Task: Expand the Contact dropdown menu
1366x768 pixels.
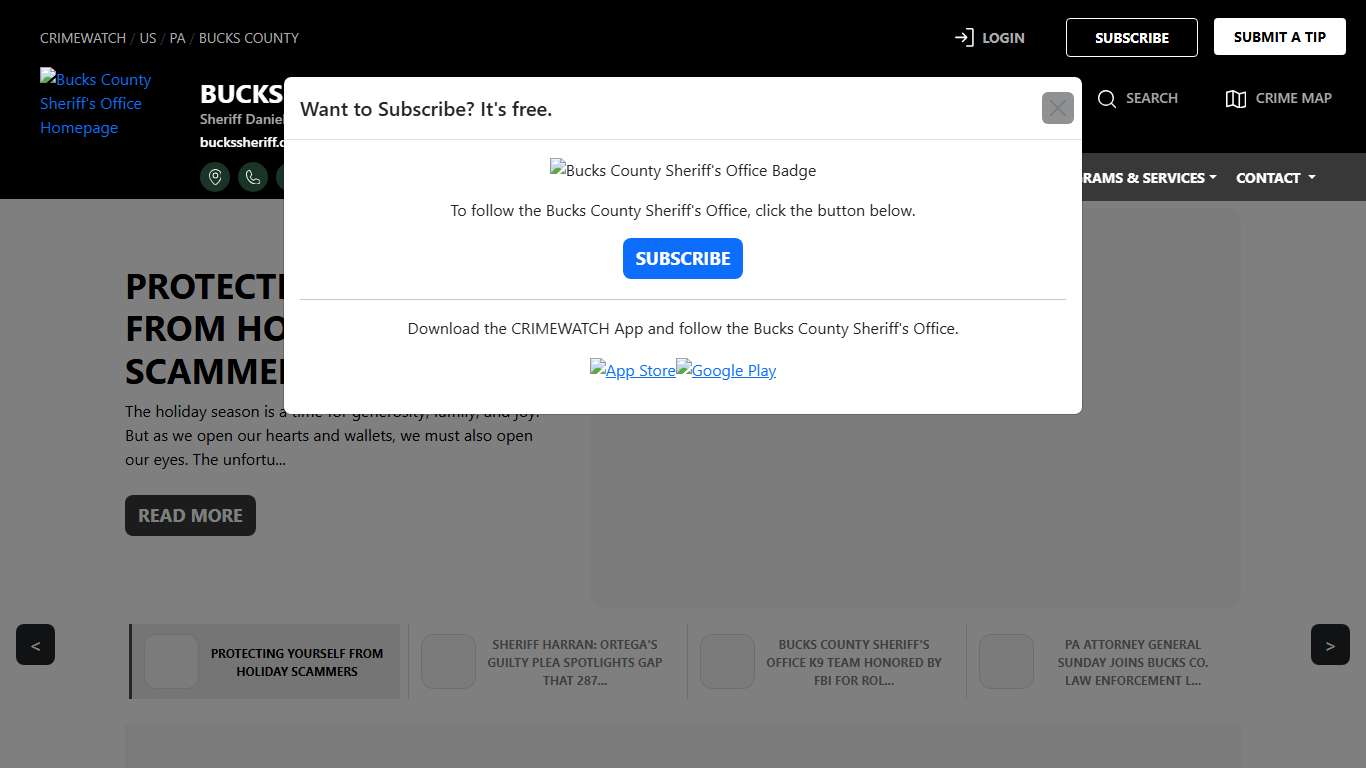Action: 1275,178
